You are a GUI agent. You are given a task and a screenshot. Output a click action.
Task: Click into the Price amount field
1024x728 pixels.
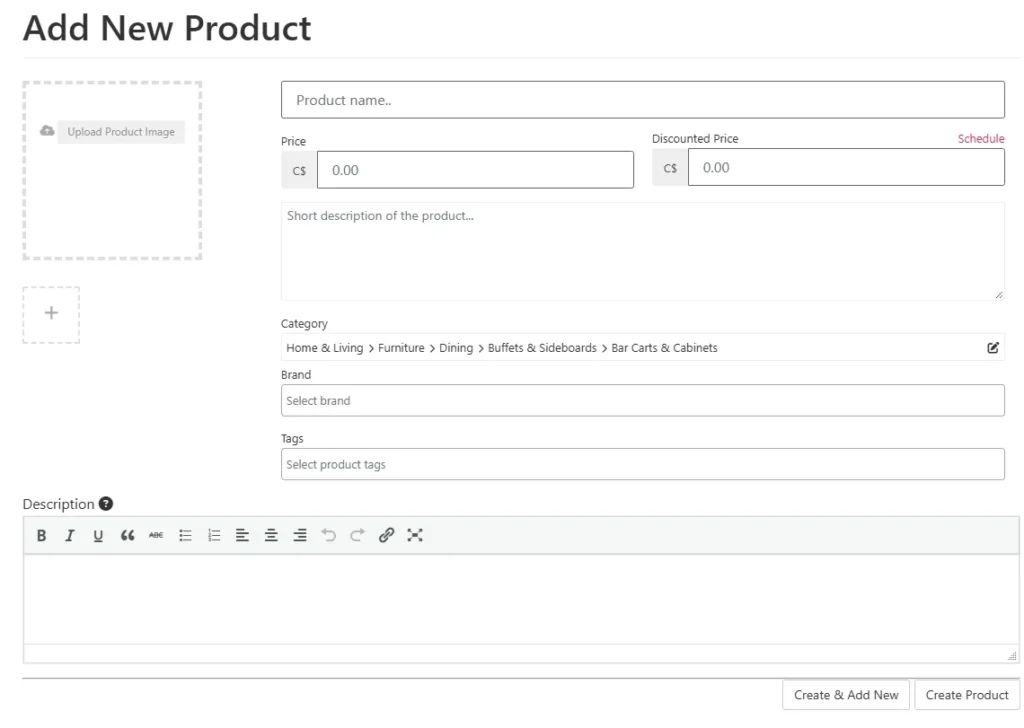[x=475, y=170]
